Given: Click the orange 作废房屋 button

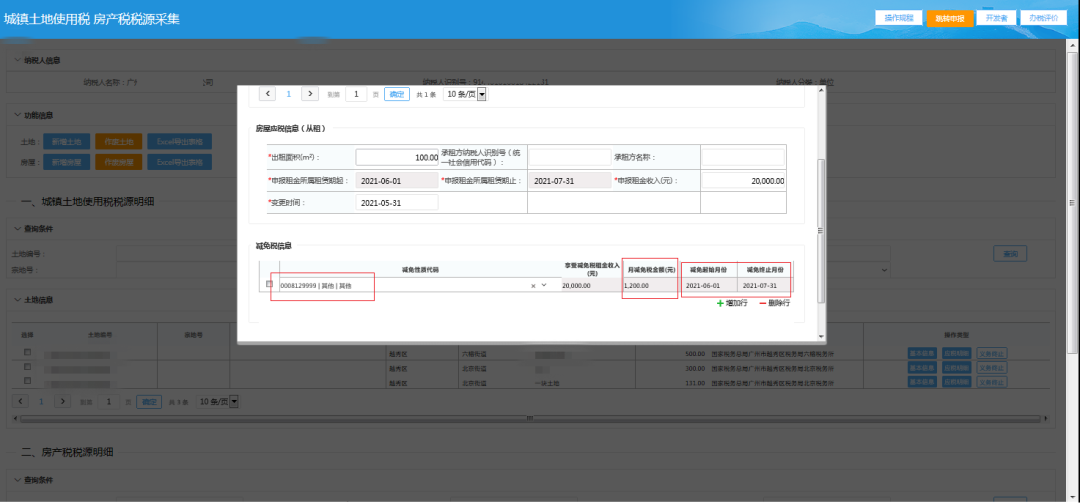Looking at the screenshot, I should click(x=118, y=162).
